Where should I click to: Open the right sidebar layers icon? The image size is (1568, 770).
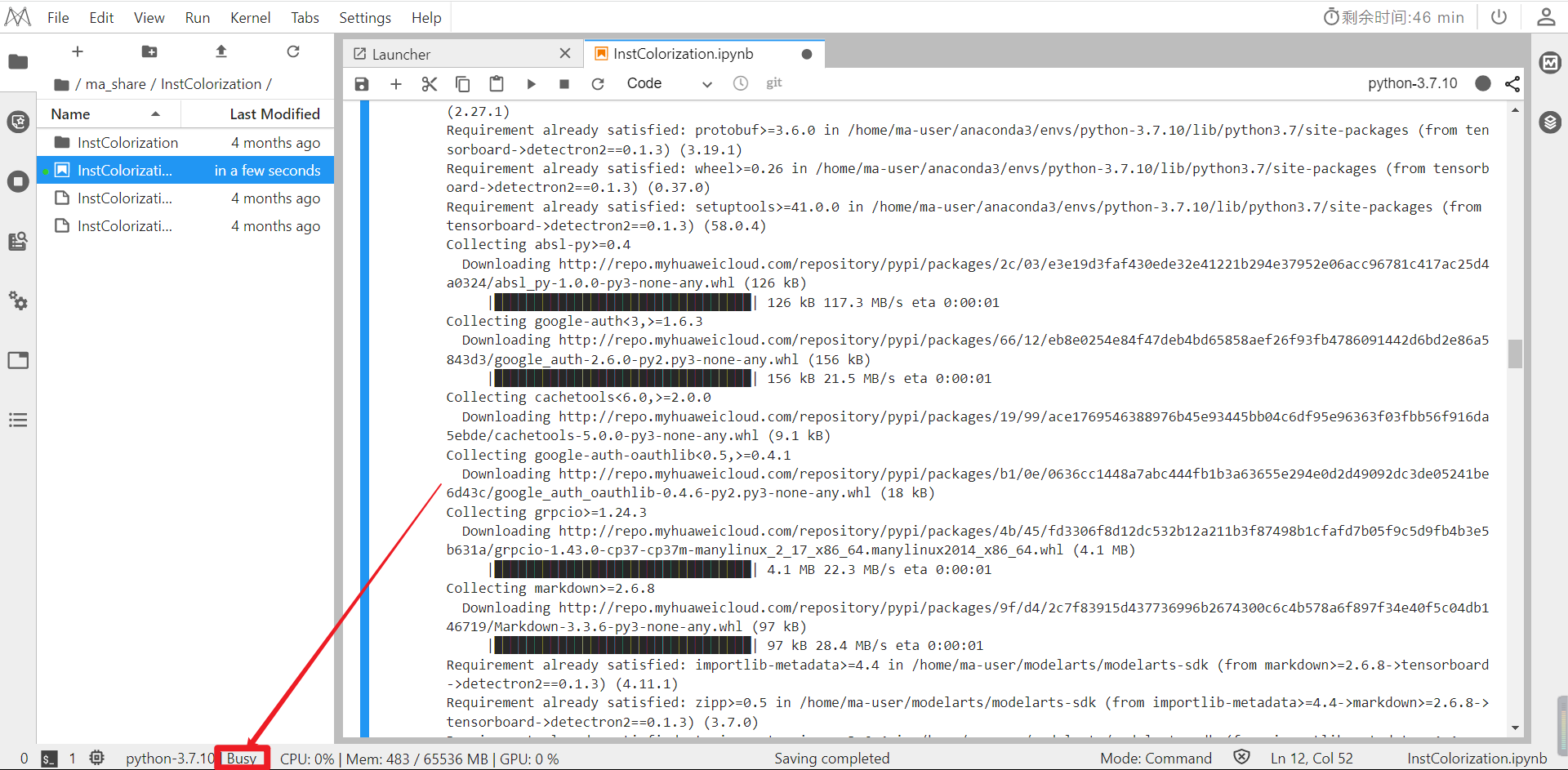[x=1550, y=122]
